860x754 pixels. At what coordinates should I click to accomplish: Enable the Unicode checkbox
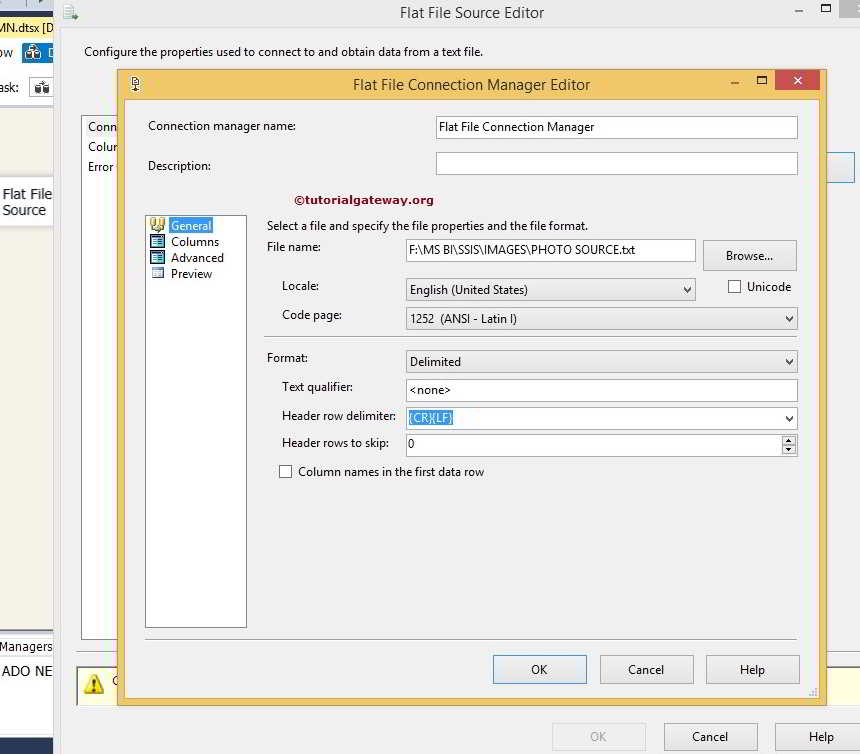tap(736, 286)
